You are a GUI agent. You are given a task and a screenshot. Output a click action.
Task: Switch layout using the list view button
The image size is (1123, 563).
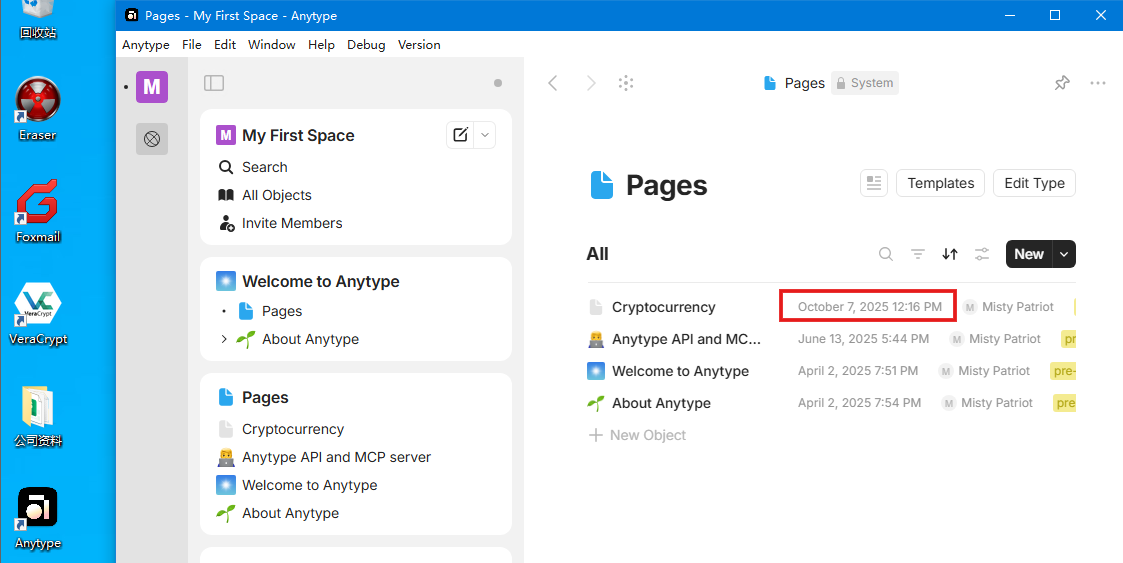[x=874, y=183]
